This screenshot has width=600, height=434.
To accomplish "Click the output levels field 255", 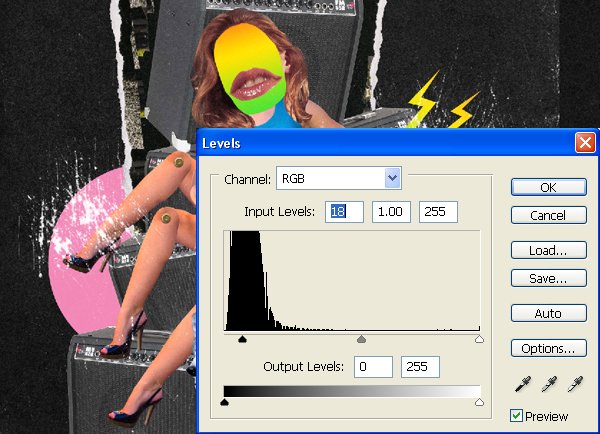I will pyautogui.click(x=420, y=367).
